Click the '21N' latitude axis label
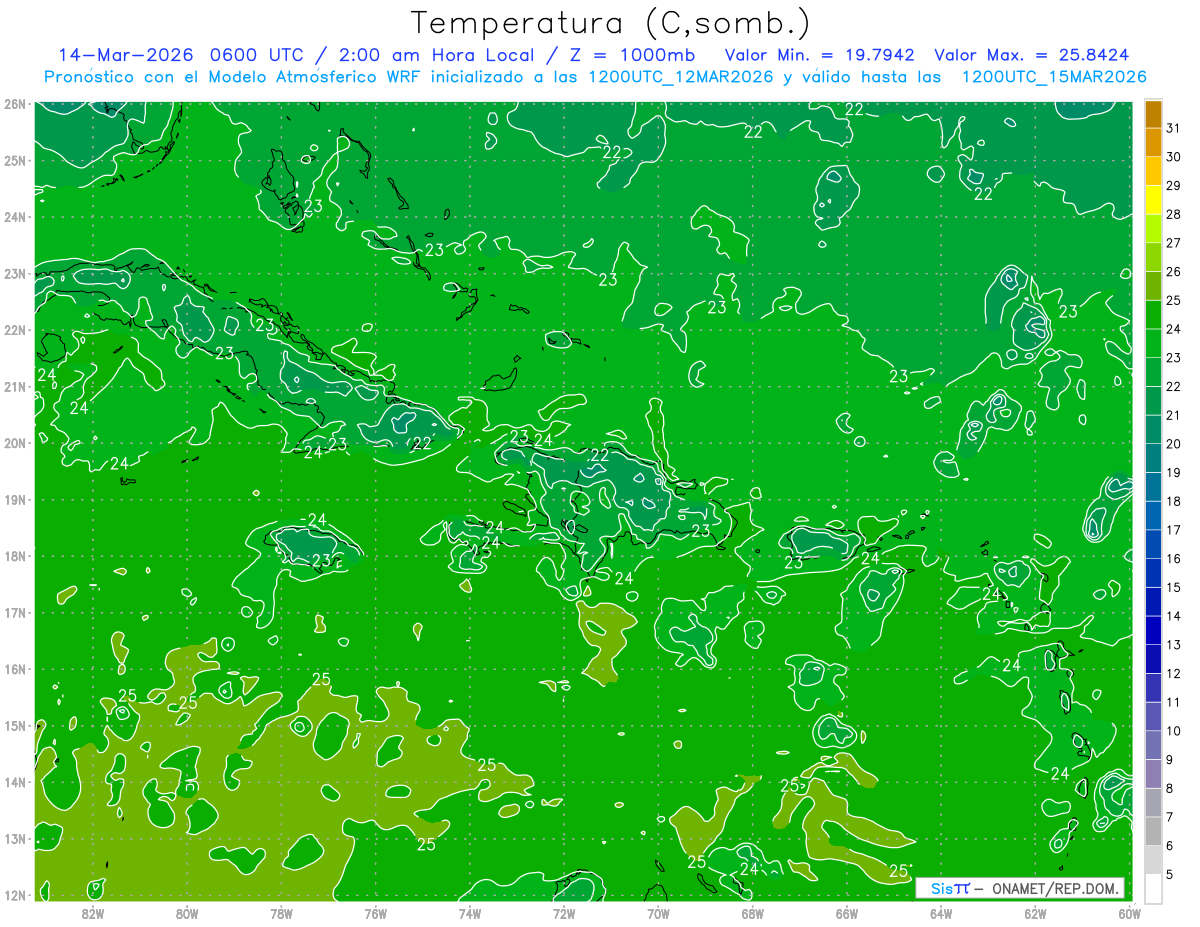Viewport: 1200px width, 927px height. (14, 386)
